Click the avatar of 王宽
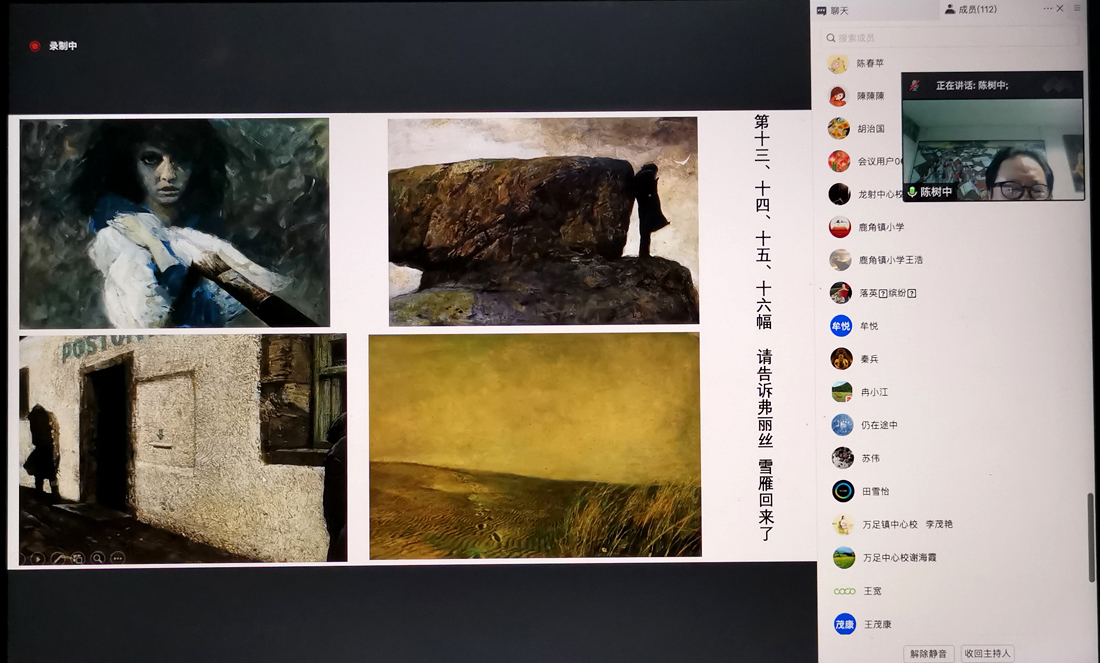Viewport: 1100px width, 663px height. tap(845, 591)
